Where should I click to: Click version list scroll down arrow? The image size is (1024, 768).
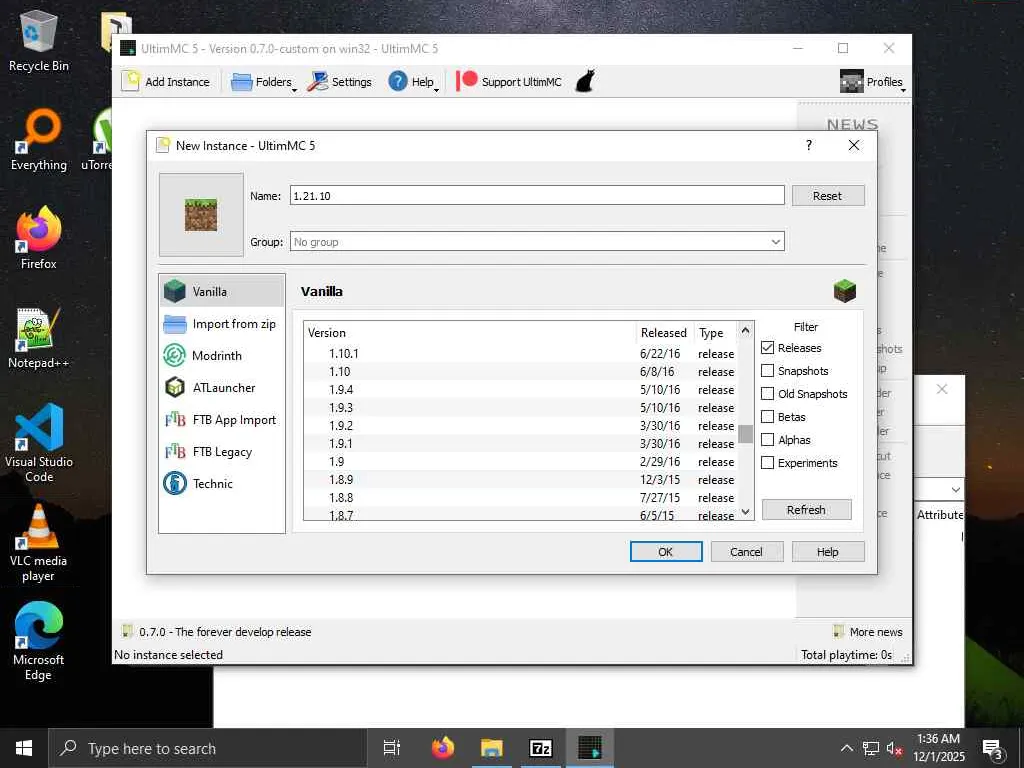[745, 511]
